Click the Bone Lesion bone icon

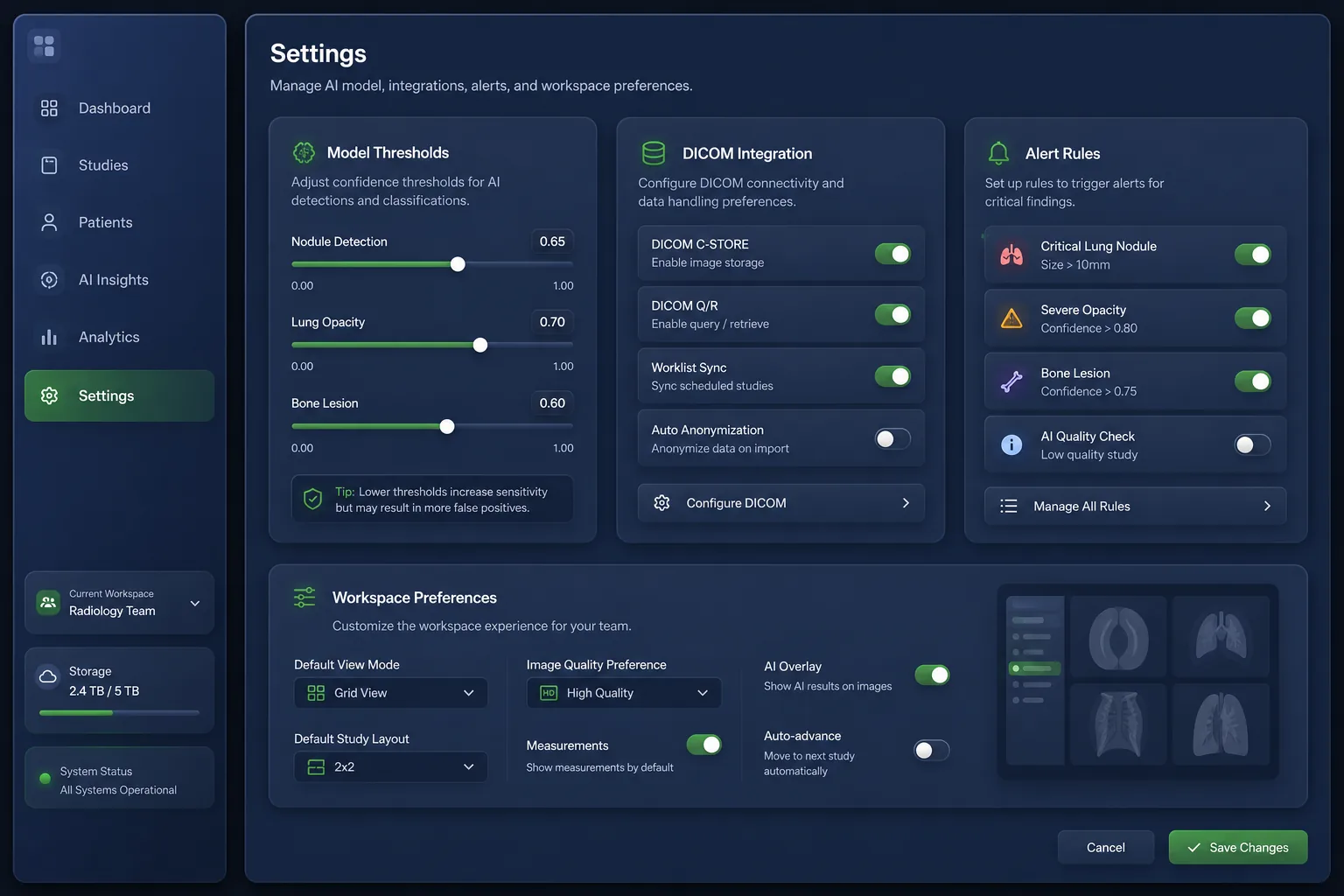[1011, 381]
